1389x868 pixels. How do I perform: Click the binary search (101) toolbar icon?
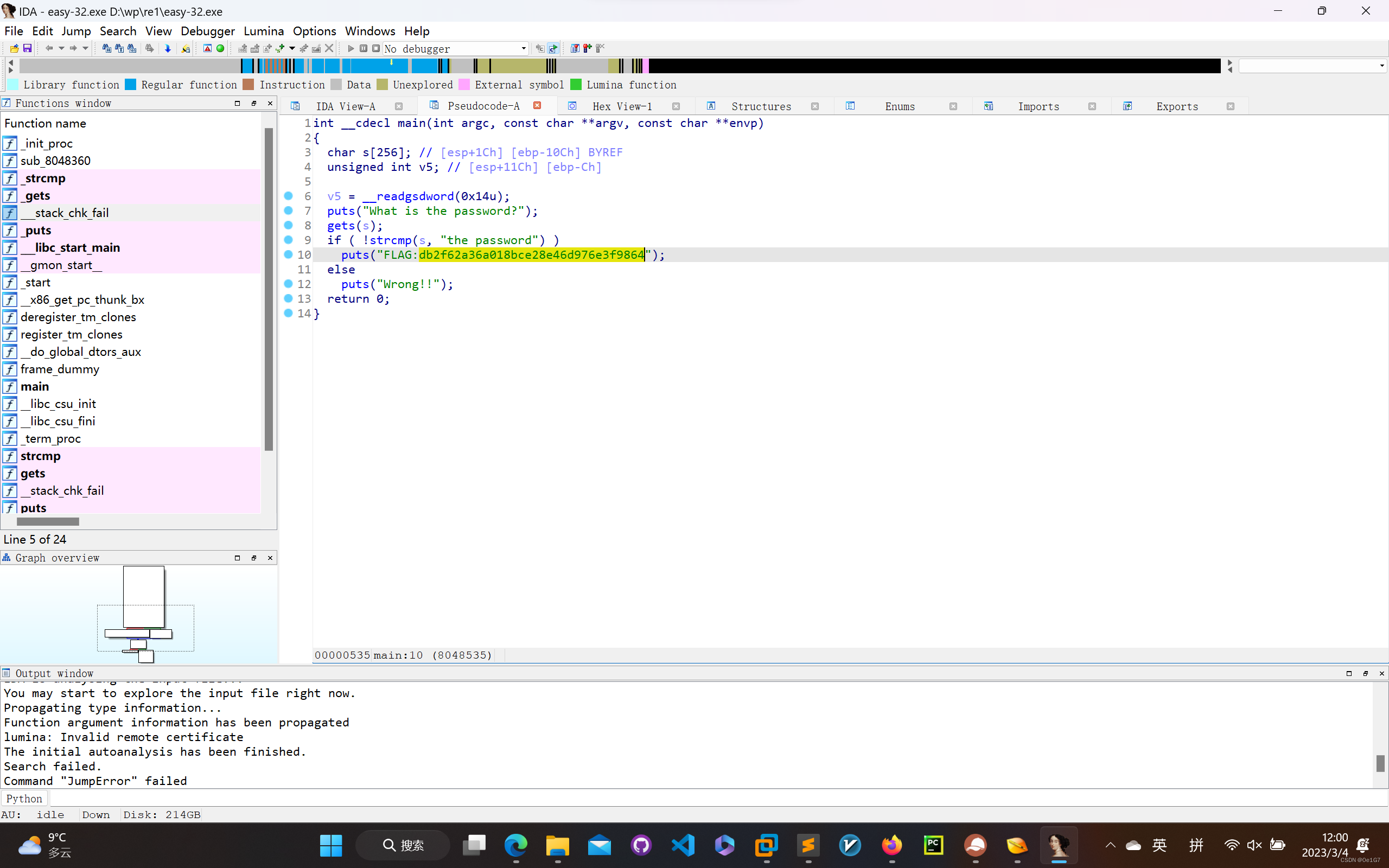(132, 49)
